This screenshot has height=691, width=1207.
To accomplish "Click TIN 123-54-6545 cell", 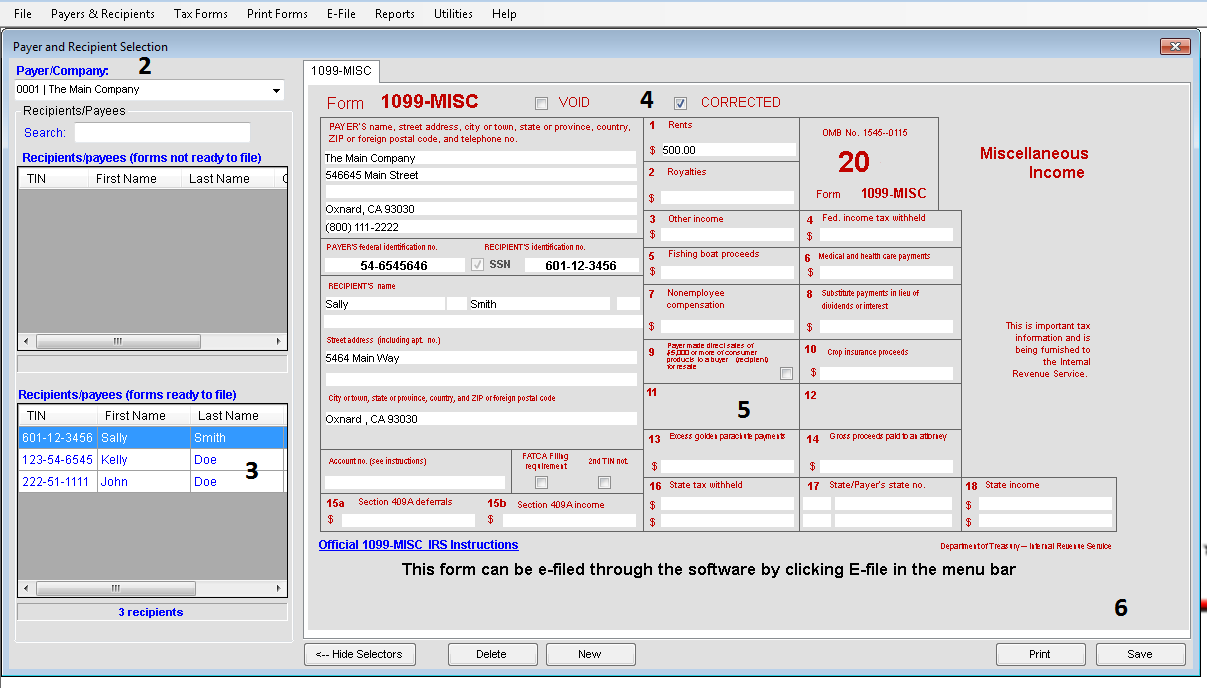I will (57, 460).
